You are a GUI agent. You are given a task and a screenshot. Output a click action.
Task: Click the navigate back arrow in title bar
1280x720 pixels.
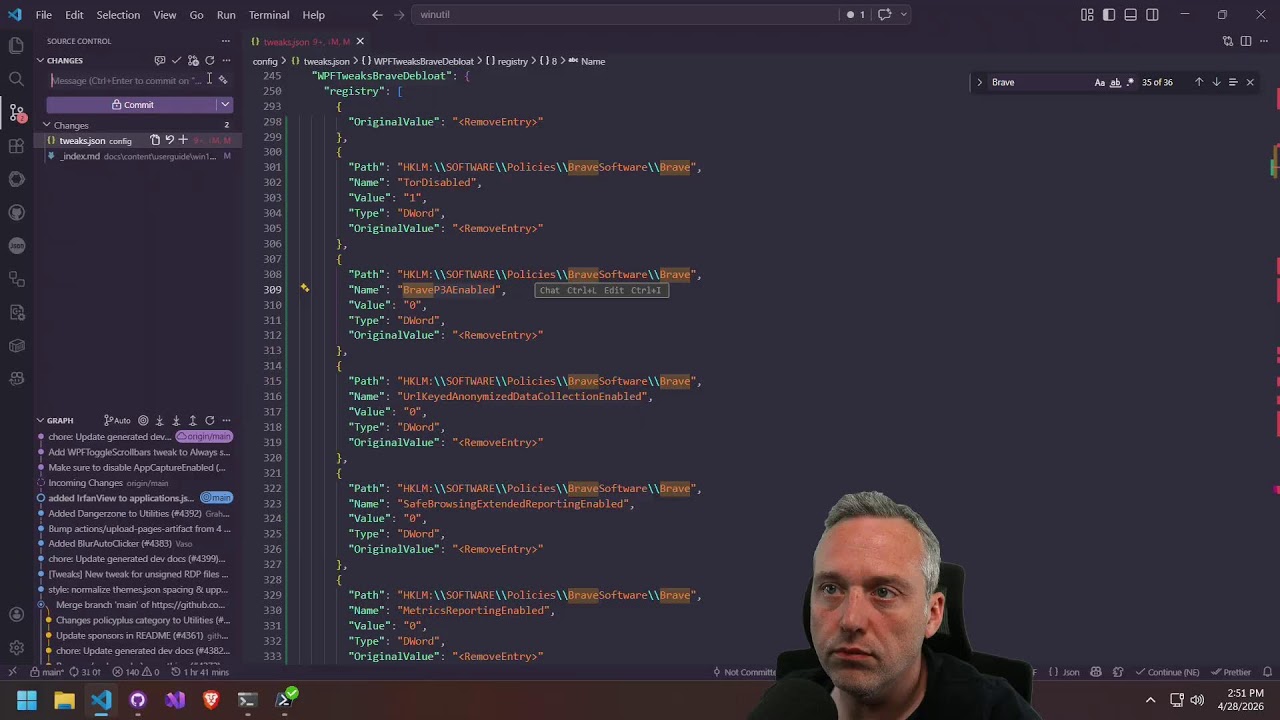pyautogui.click(x=377, y=15)
